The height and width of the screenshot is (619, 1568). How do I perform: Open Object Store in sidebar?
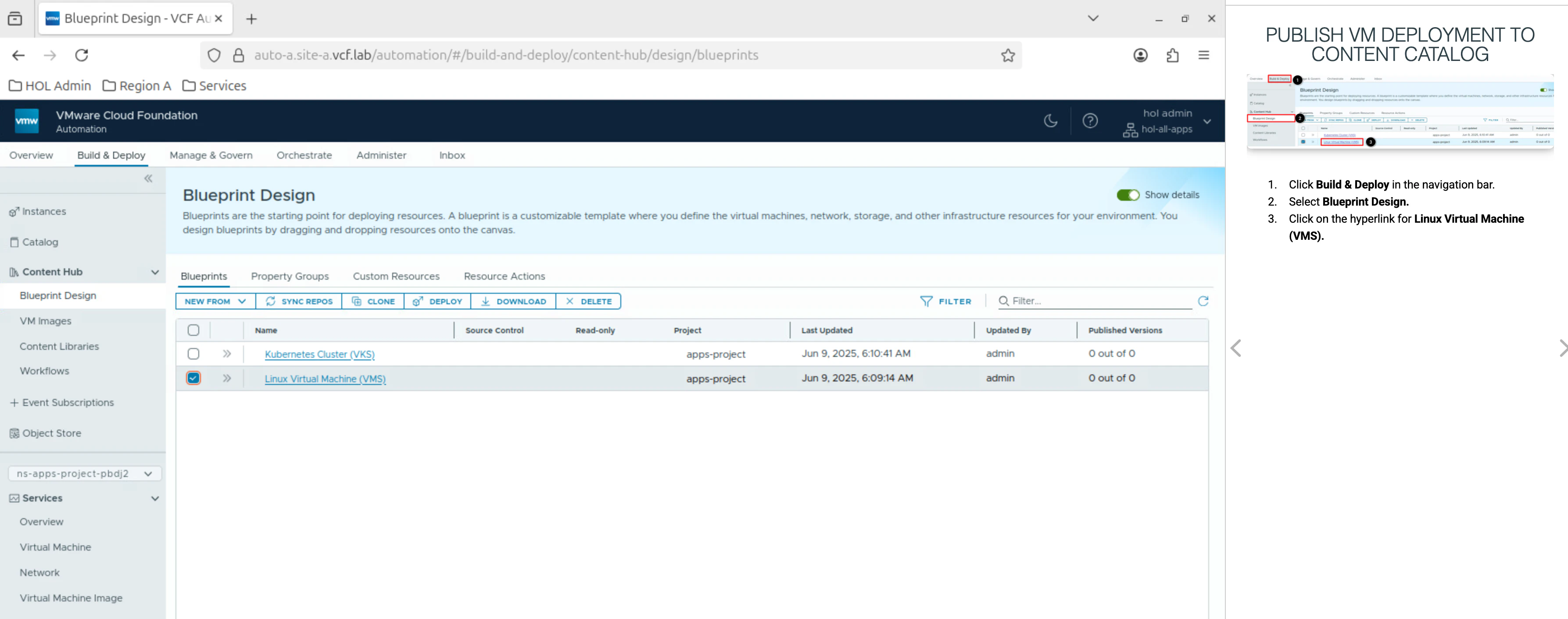pyautogui.click(x=52, y=433)
